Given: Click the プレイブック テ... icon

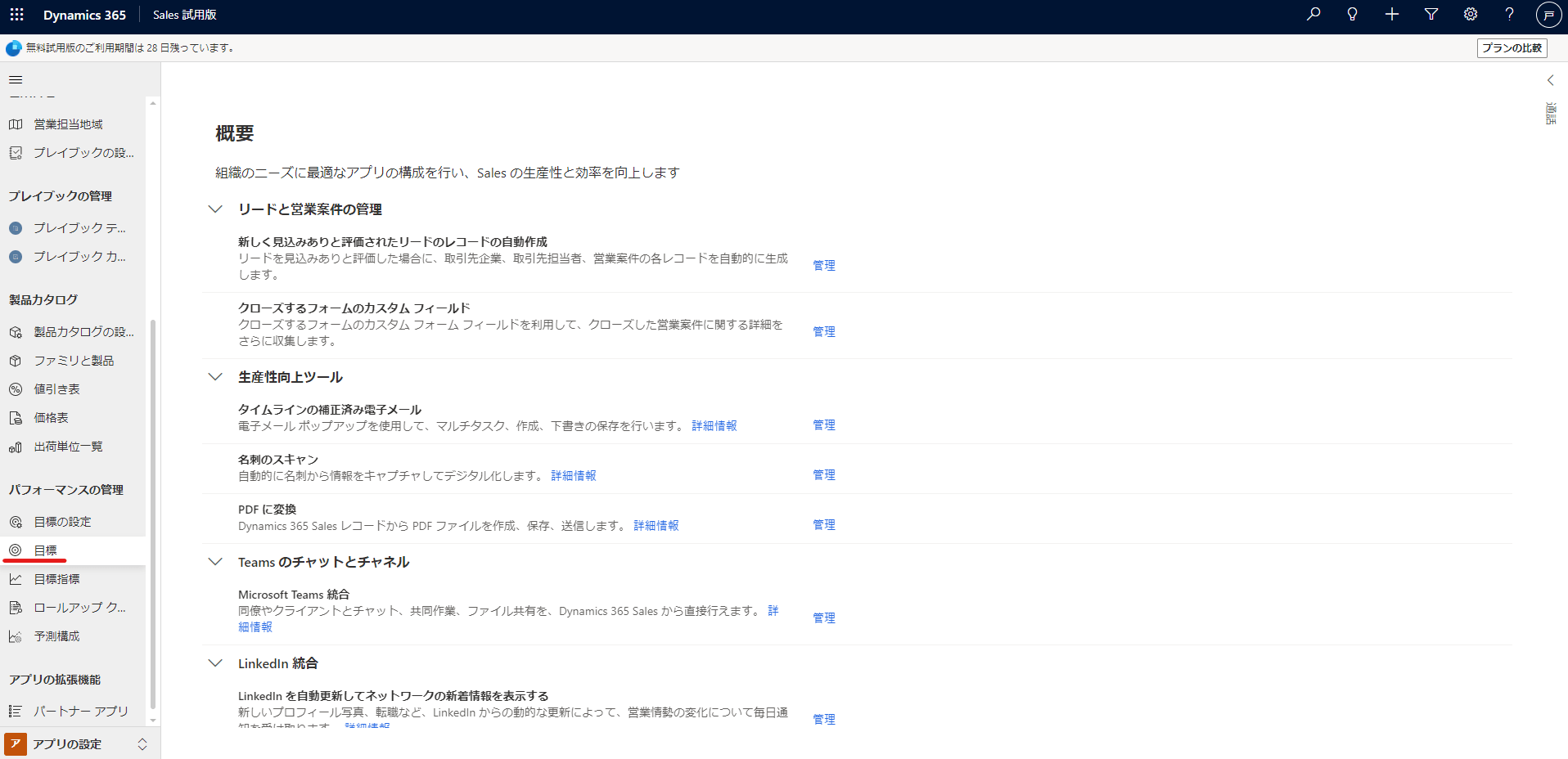Looking at the screenshot, I should [16, 228].
